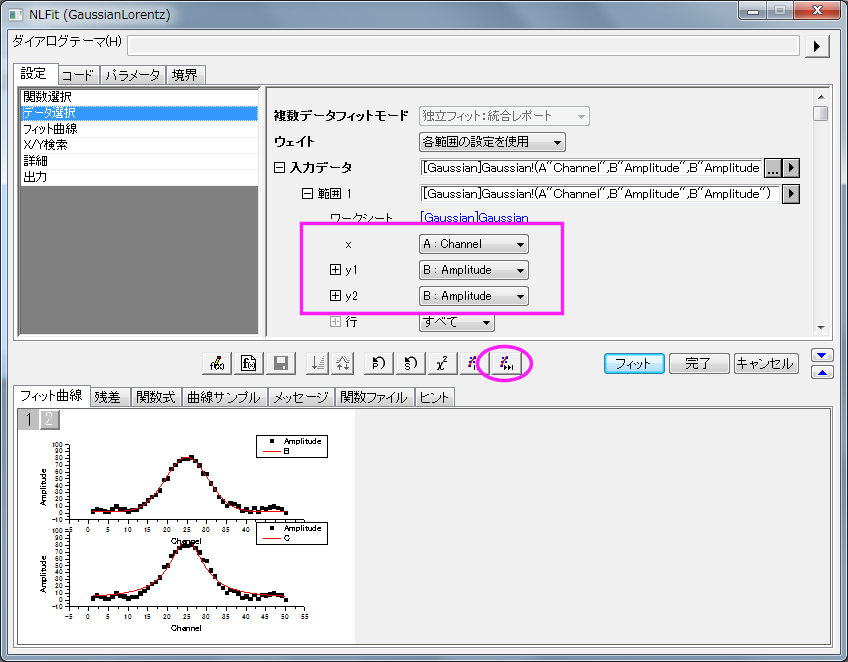
Task: Click the 範囲 1 range text field
Action: pos(599,194)
